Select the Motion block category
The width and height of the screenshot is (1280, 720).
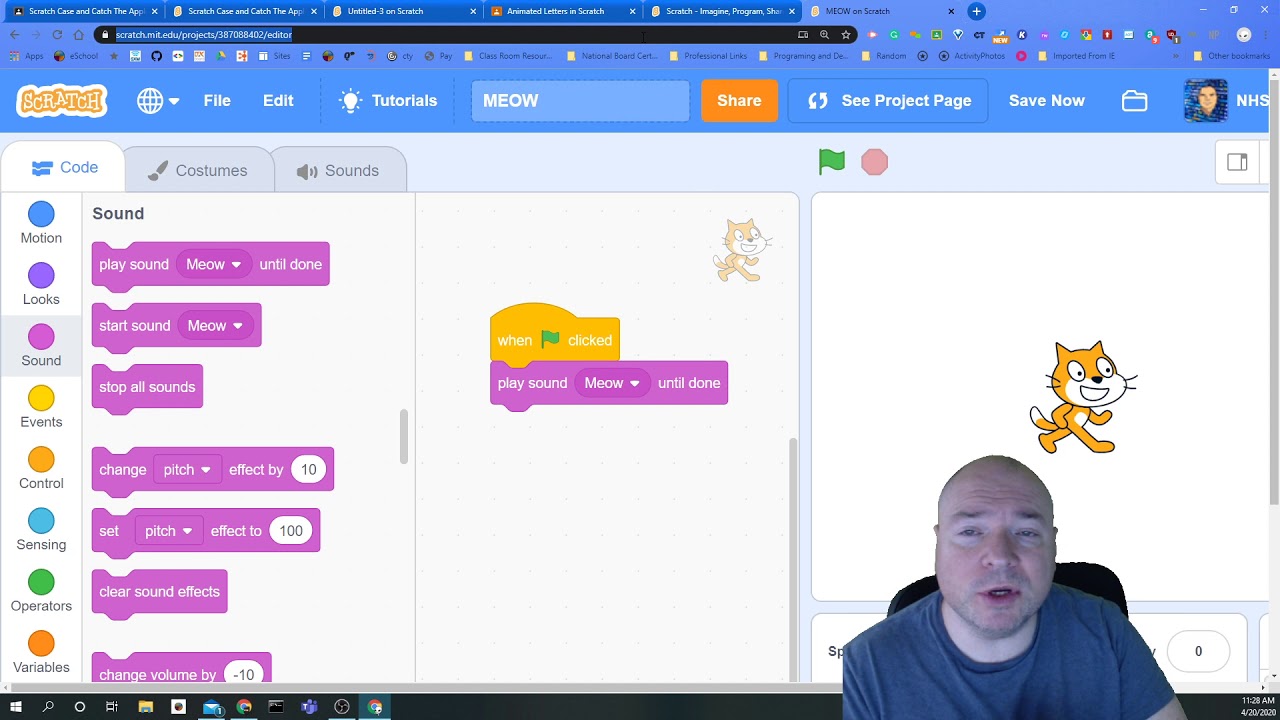41,224
